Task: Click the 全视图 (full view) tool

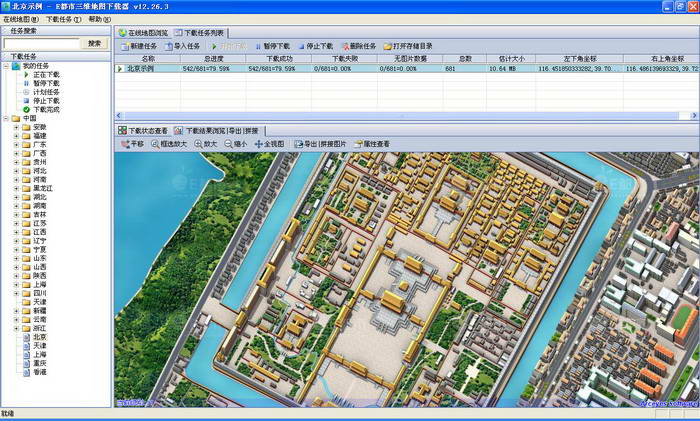Action: pyautogui.click(x=269, y=144)
